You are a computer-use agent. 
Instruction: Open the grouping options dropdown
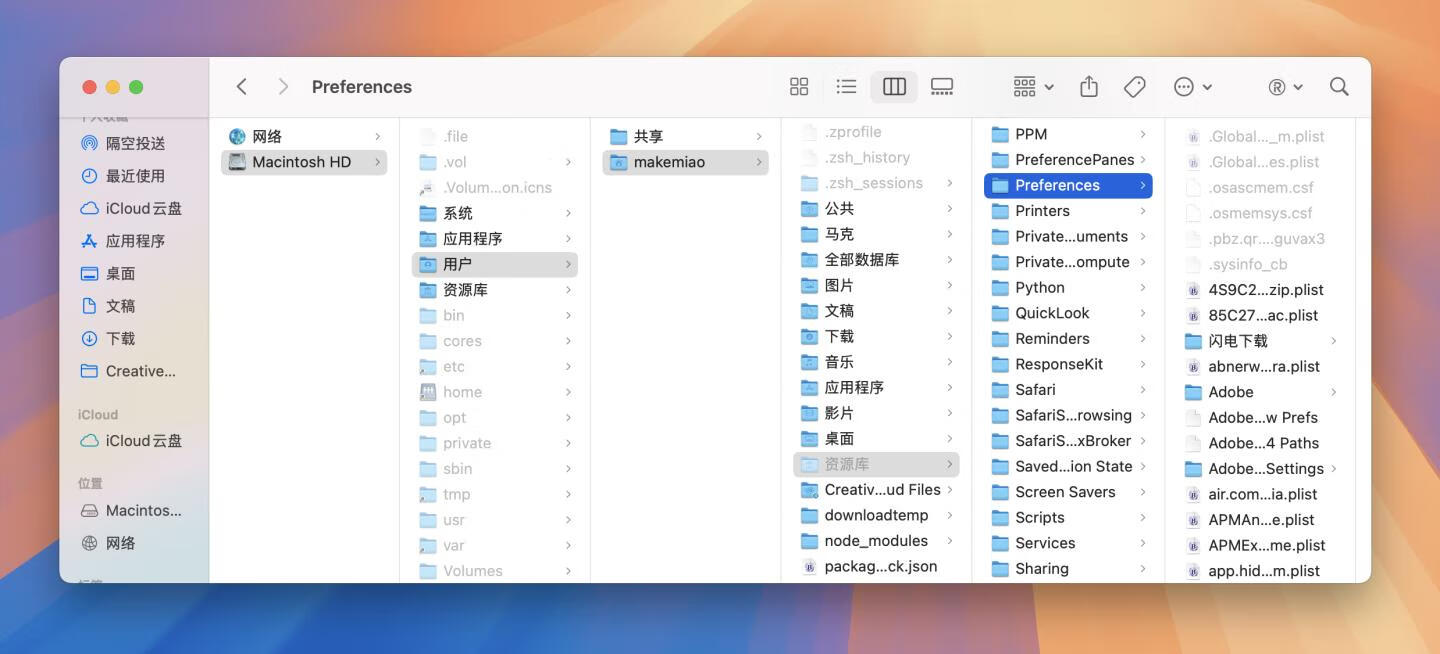(x=1031, y=87)
